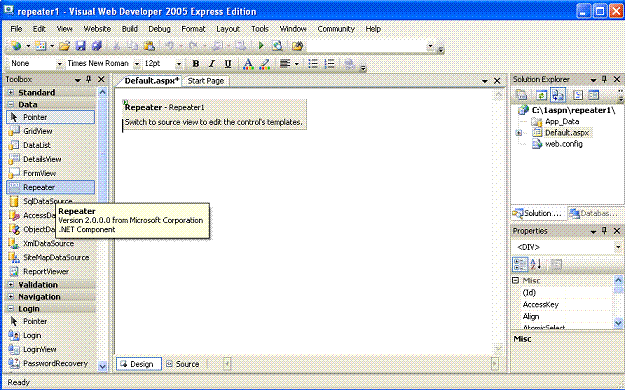The height and width of the screenshot is (390, 625).
Task: Select the LoginView control in Toolbox
Action: coord(51,349)
